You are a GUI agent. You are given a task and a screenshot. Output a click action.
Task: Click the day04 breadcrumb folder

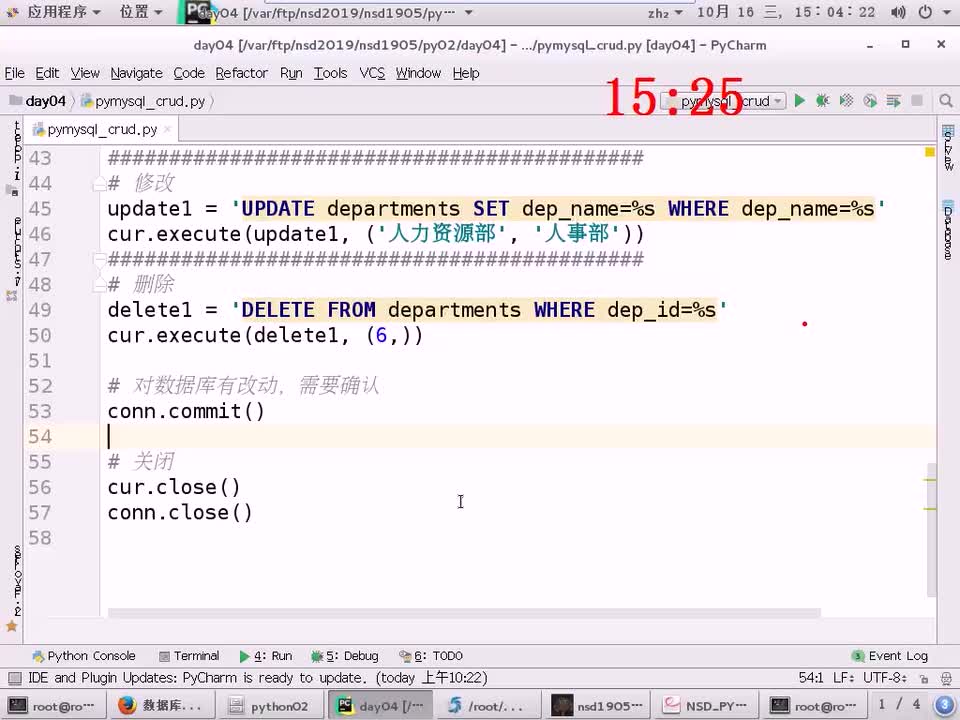pyautogui.click(x=38, y=101)
